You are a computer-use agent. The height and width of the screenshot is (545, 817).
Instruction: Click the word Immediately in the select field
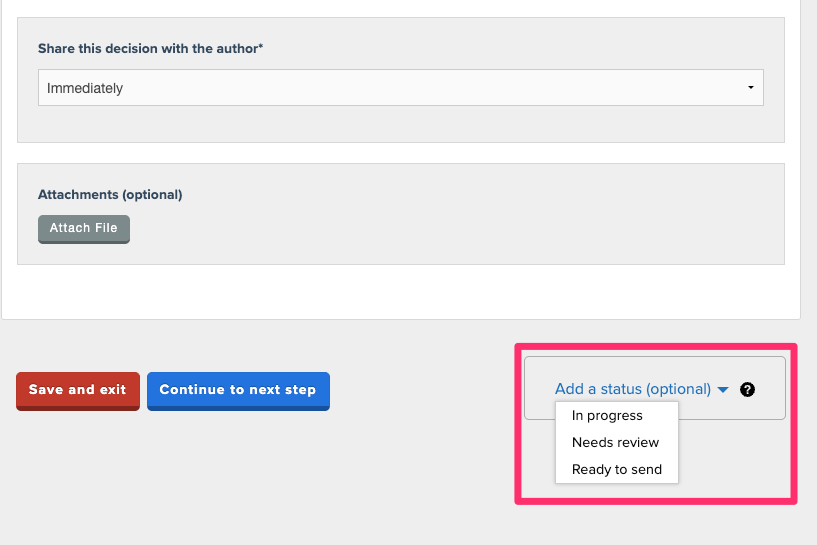tap(85, 88)
